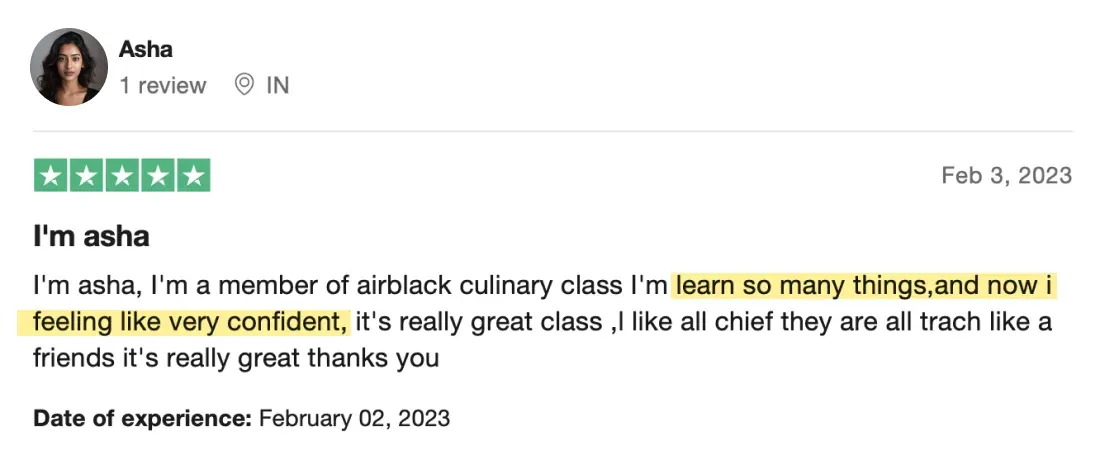
Task: Click the IN country label
Action: 277,86
